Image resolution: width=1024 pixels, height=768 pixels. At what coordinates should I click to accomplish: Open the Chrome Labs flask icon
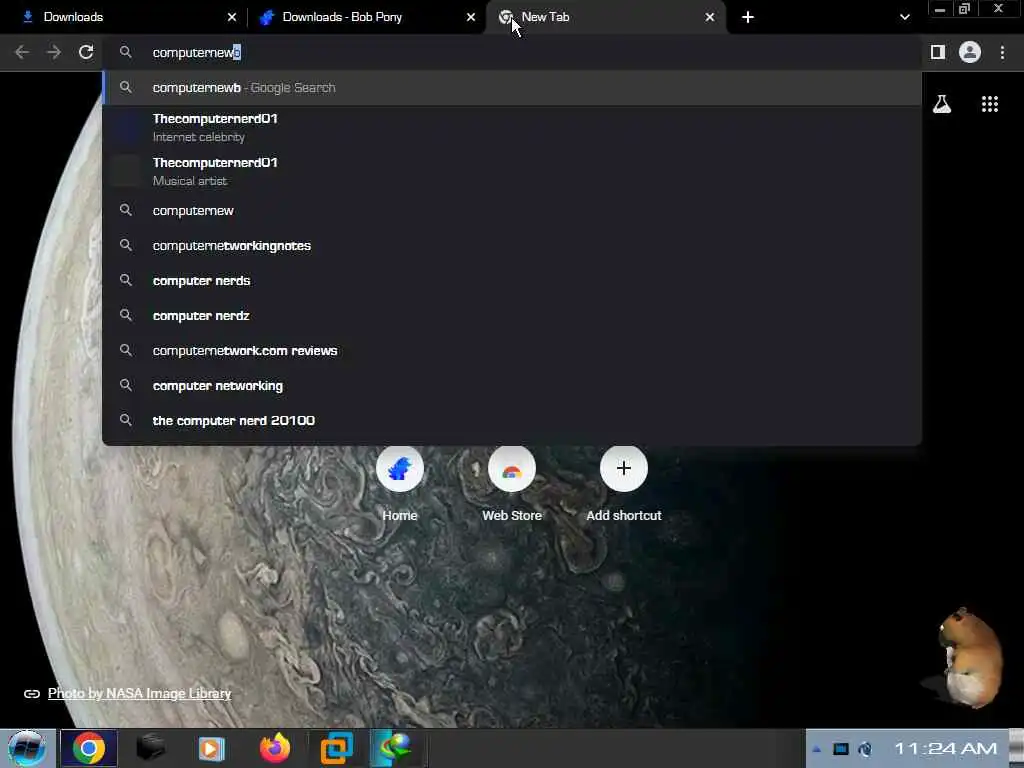[x=942, y=104]
